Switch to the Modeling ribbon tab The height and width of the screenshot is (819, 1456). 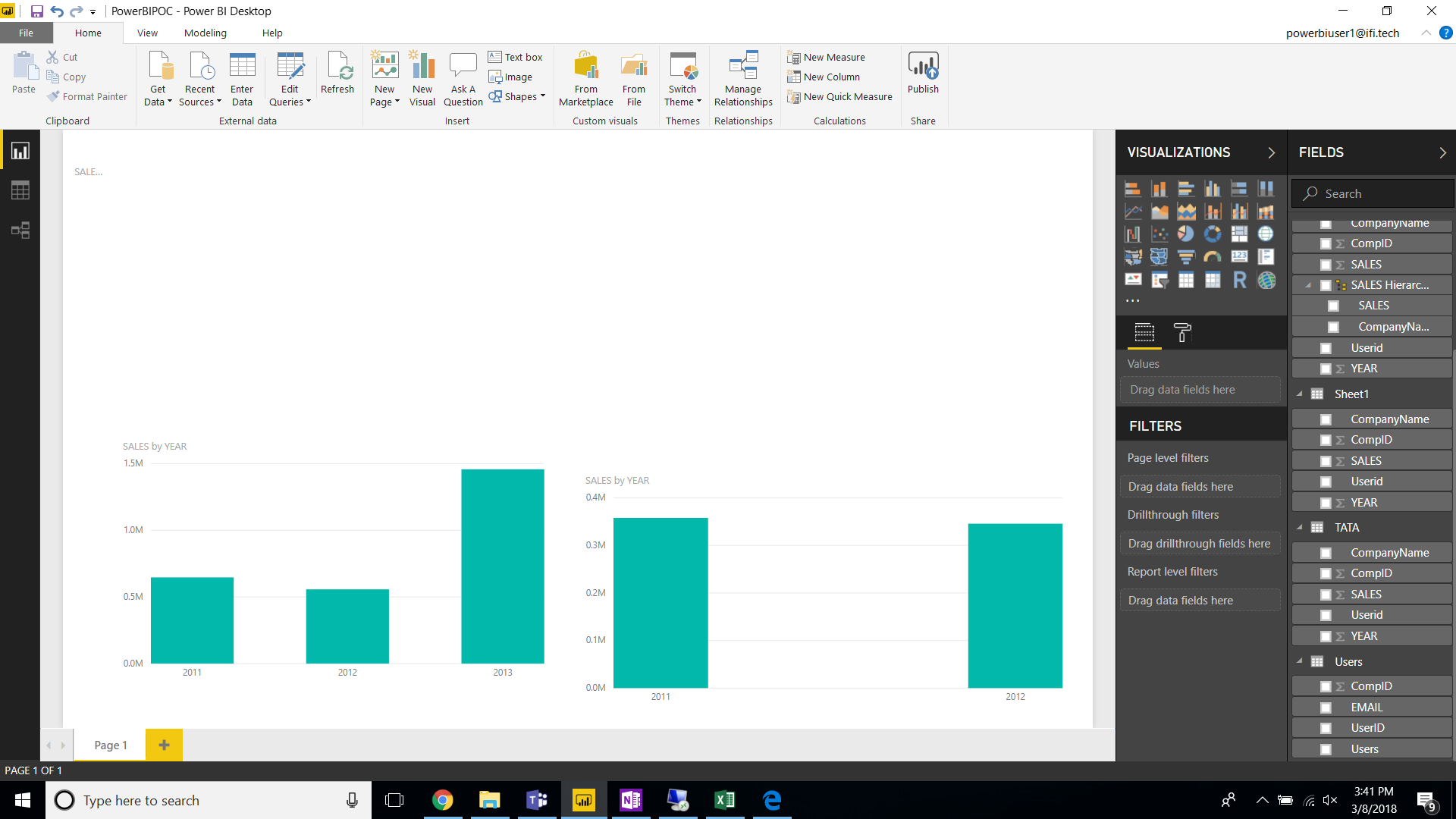pyautogui.click(x=206, y=33)
